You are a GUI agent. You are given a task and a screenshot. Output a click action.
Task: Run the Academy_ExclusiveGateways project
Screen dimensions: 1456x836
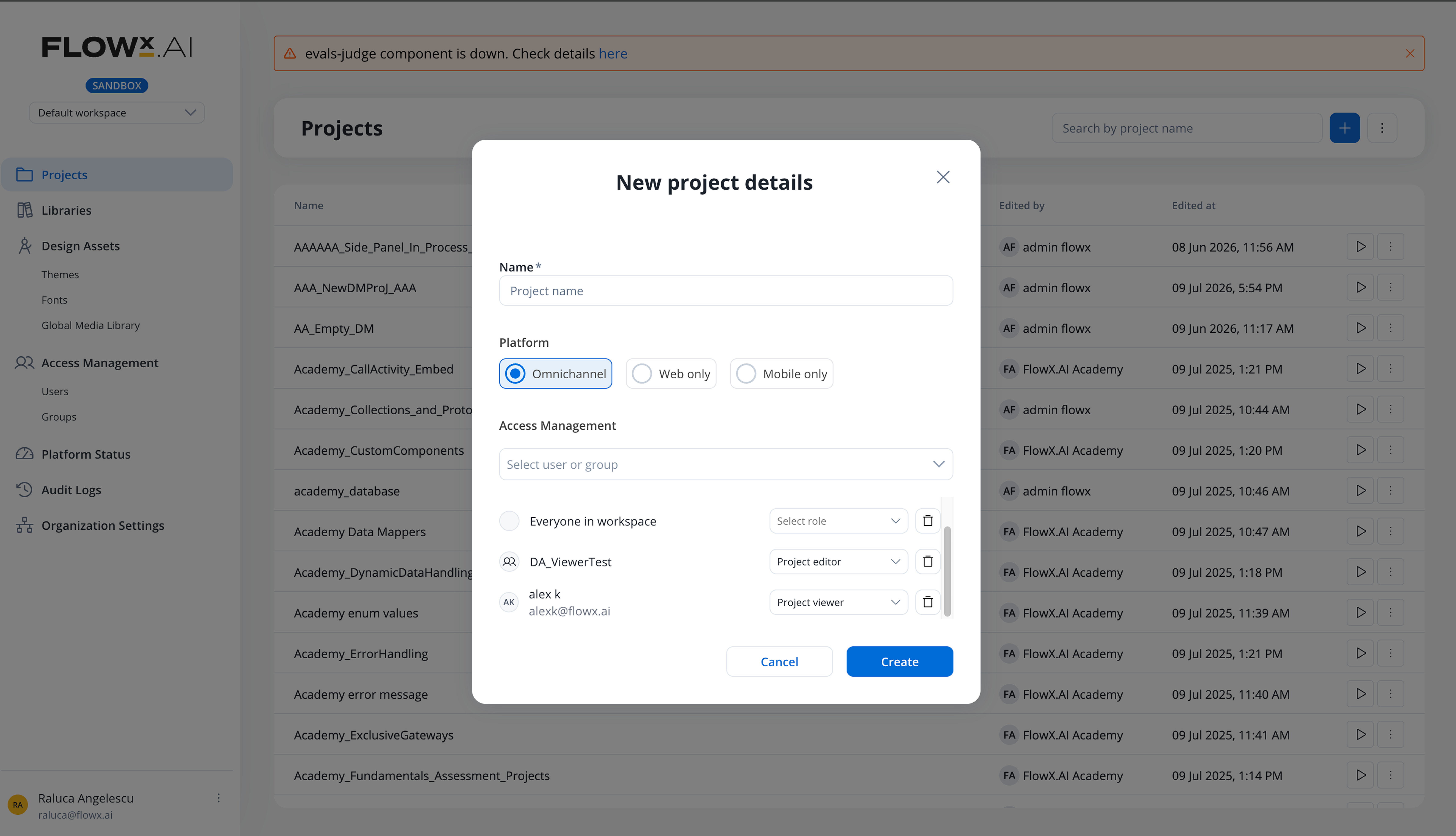pyautogui.click(x=1360, y=734)
